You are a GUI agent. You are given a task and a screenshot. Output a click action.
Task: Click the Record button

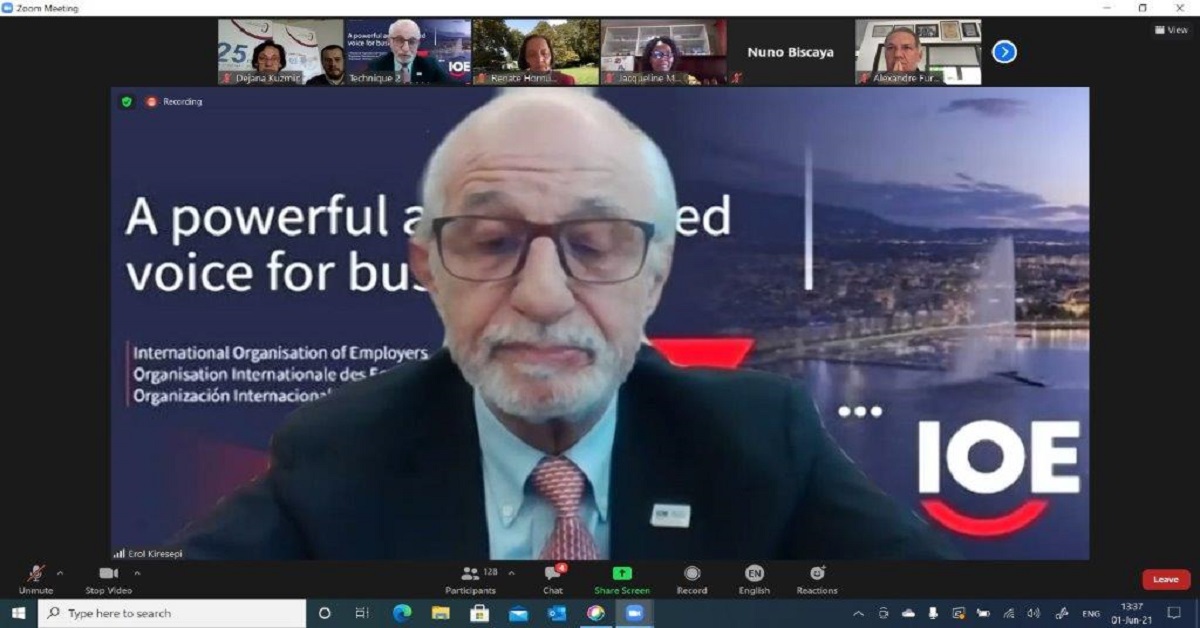tap(691, 579)
